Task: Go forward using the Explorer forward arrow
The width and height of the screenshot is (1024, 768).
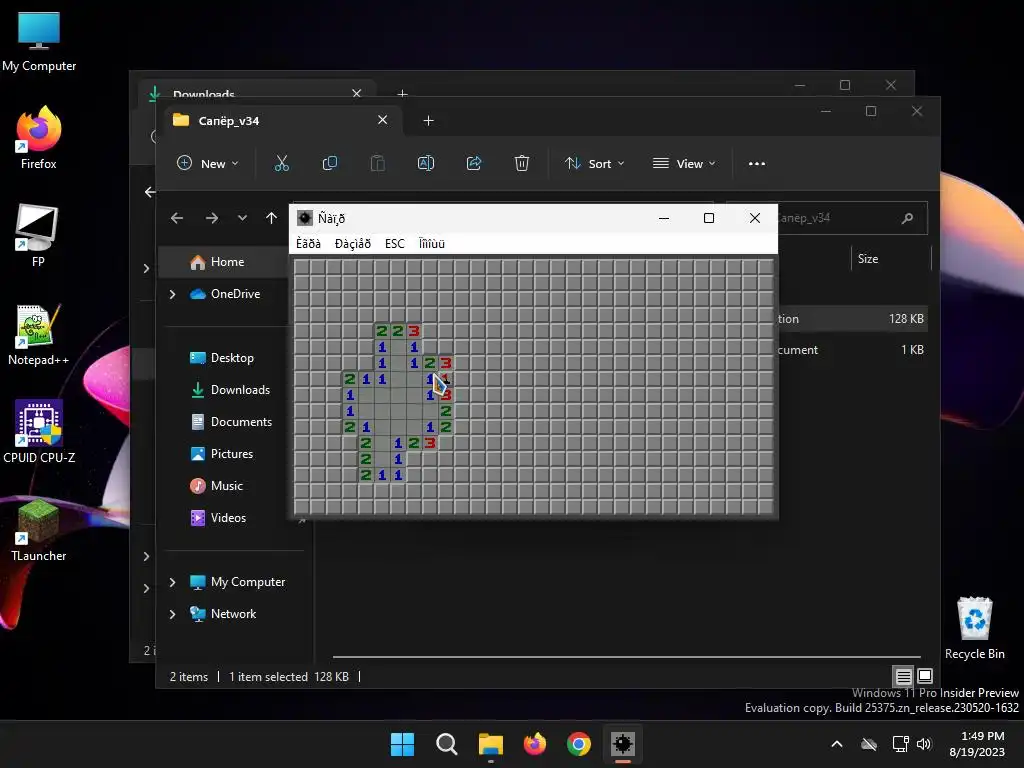Action: click(x=212, y=218)
